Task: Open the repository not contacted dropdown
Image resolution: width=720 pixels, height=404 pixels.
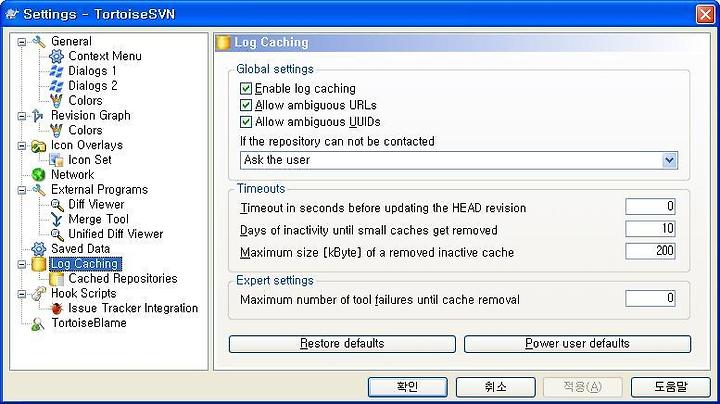Action: point(669,160)
